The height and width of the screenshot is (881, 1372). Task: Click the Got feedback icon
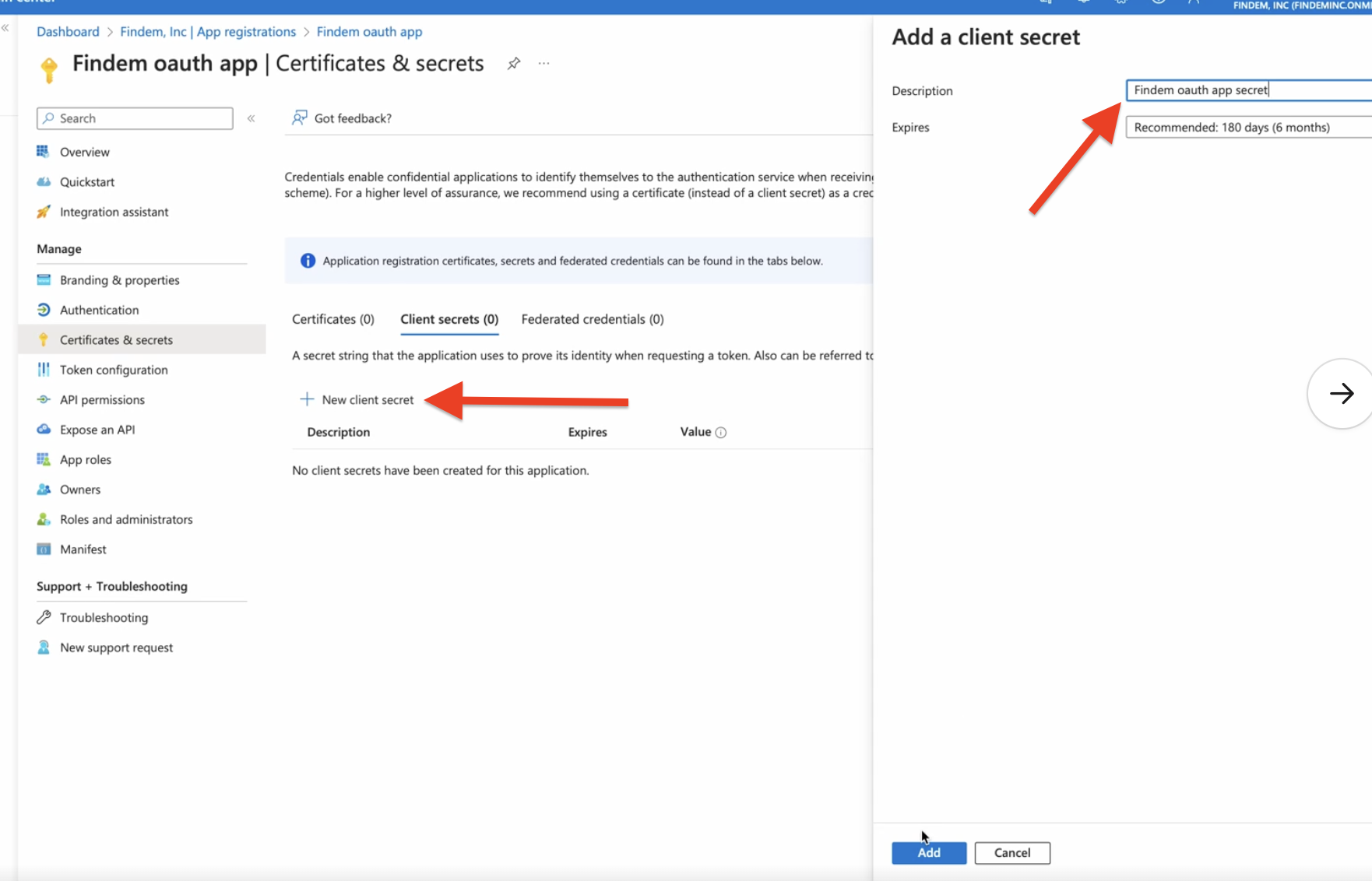[x=300, y=118]
